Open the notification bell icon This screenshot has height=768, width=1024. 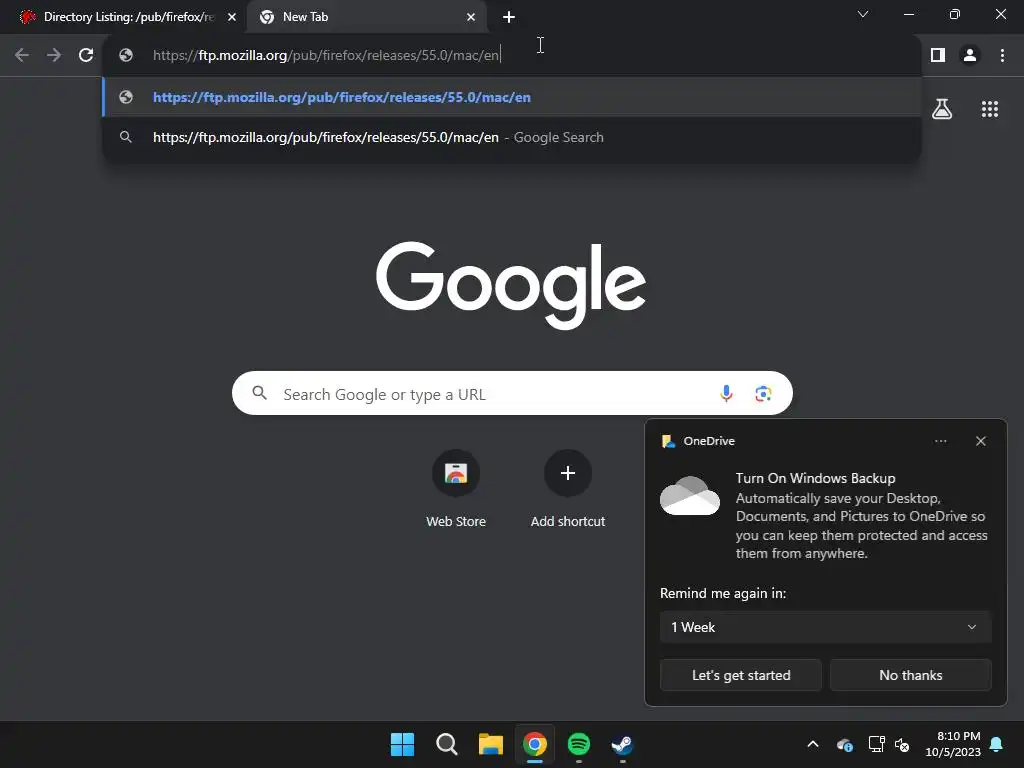[x=997, y=744]
